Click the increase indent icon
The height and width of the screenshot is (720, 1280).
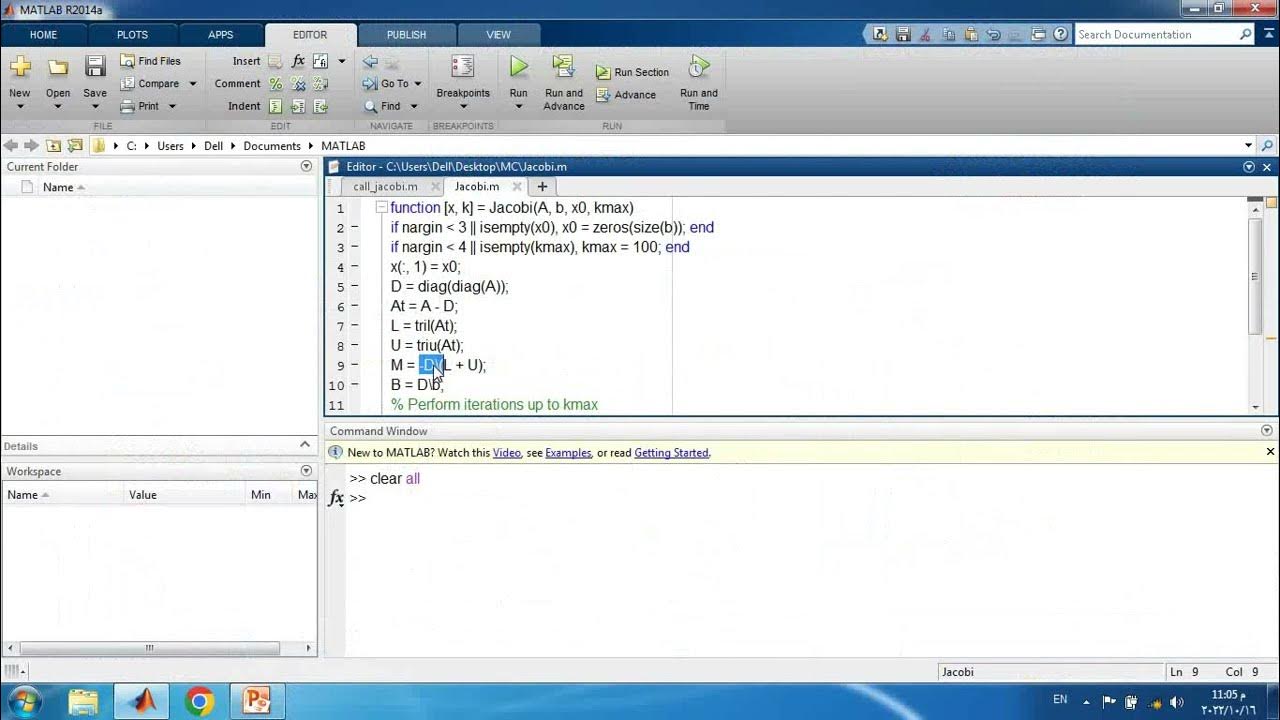(298, 106)
